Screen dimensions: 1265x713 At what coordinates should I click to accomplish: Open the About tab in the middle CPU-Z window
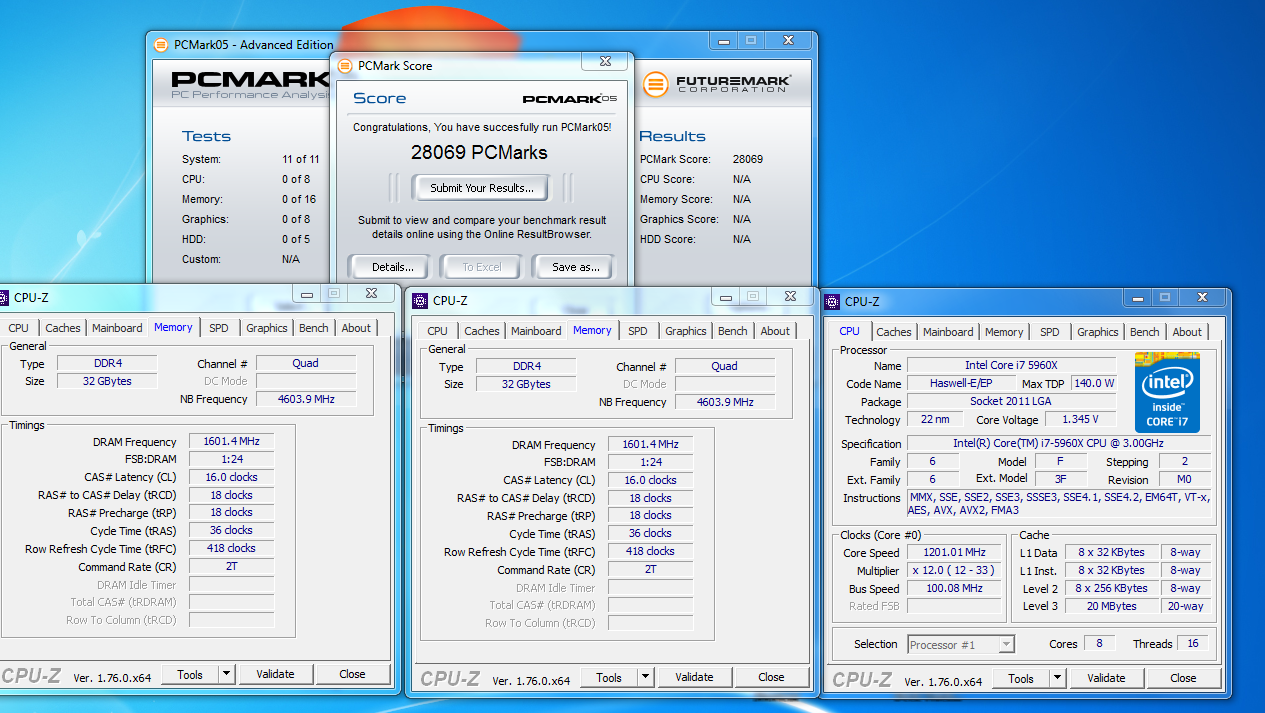pos(775,331)
